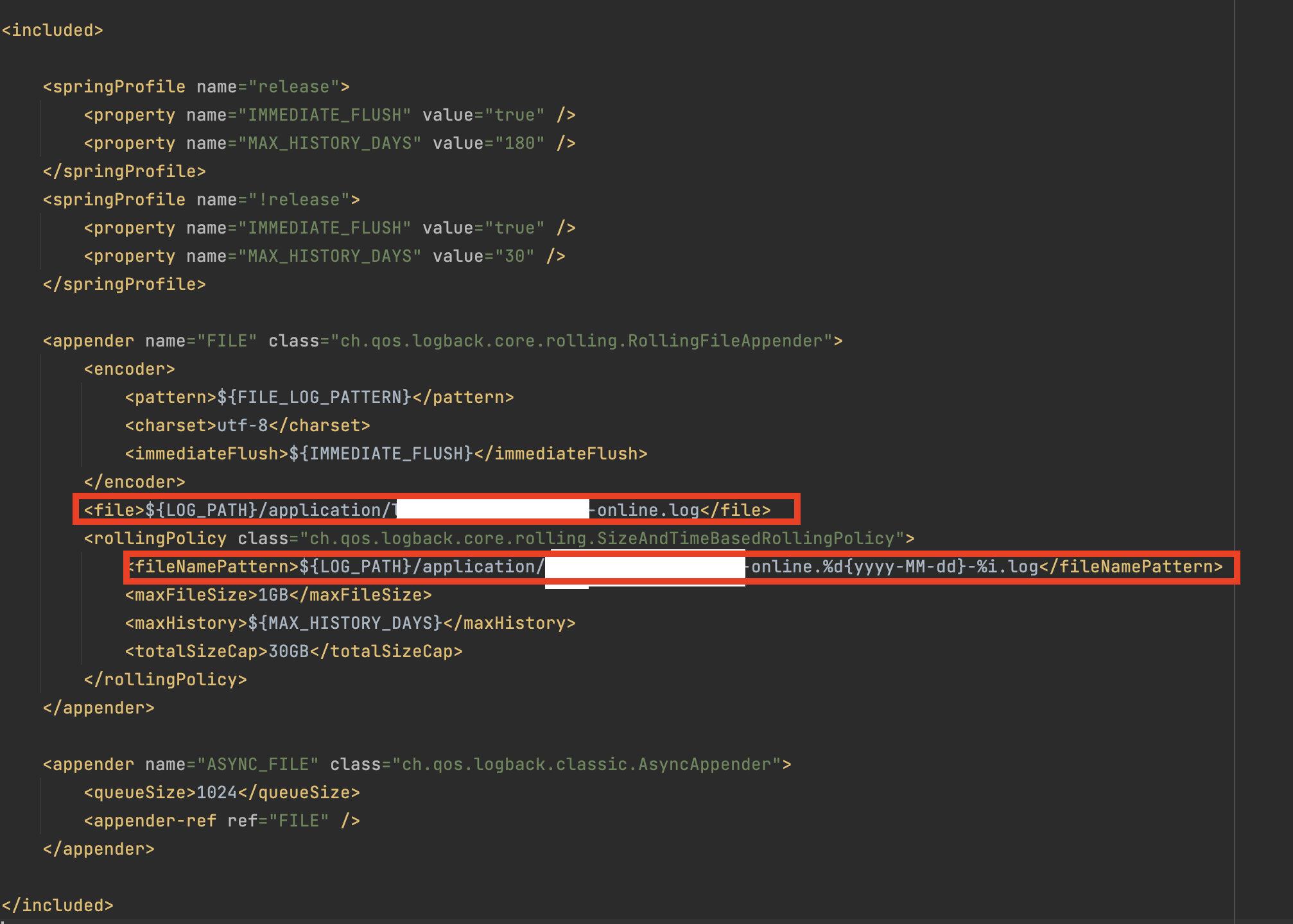
Task: Click the utf-8 charset value
Action: [242, 425]
